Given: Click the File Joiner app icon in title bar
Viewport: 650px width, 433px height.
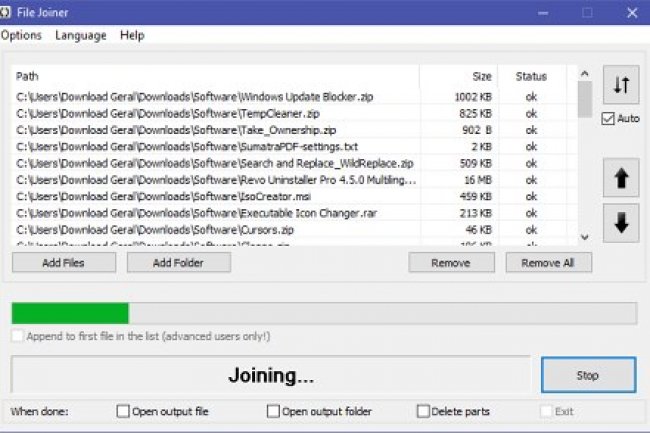Looking at the screenshot, I should (x=6, y=12).
